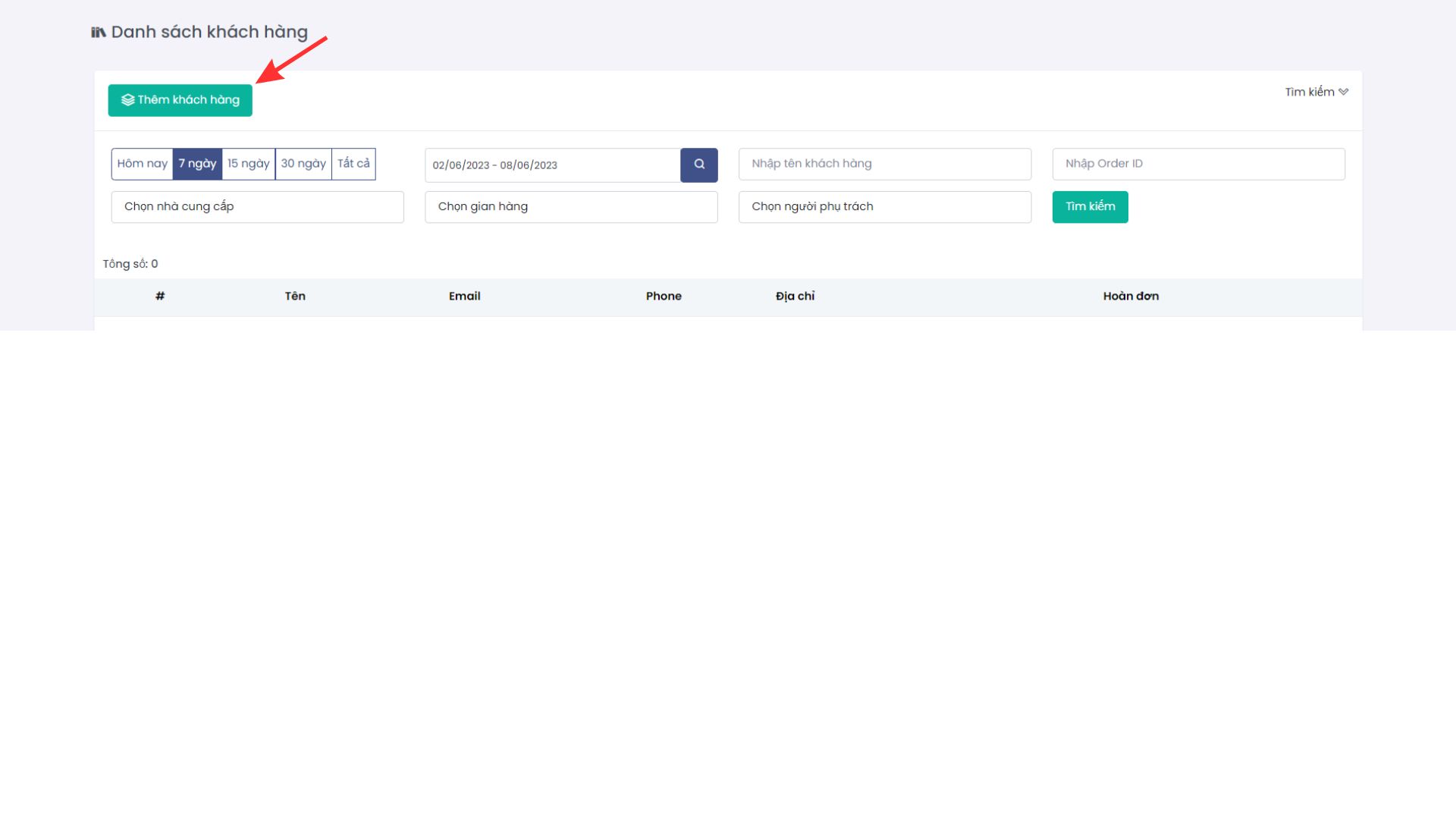Select the Hôm nay date filter
Image resolution: width=1456 pixels, height=819 pixels.
[x=143, y=164]
